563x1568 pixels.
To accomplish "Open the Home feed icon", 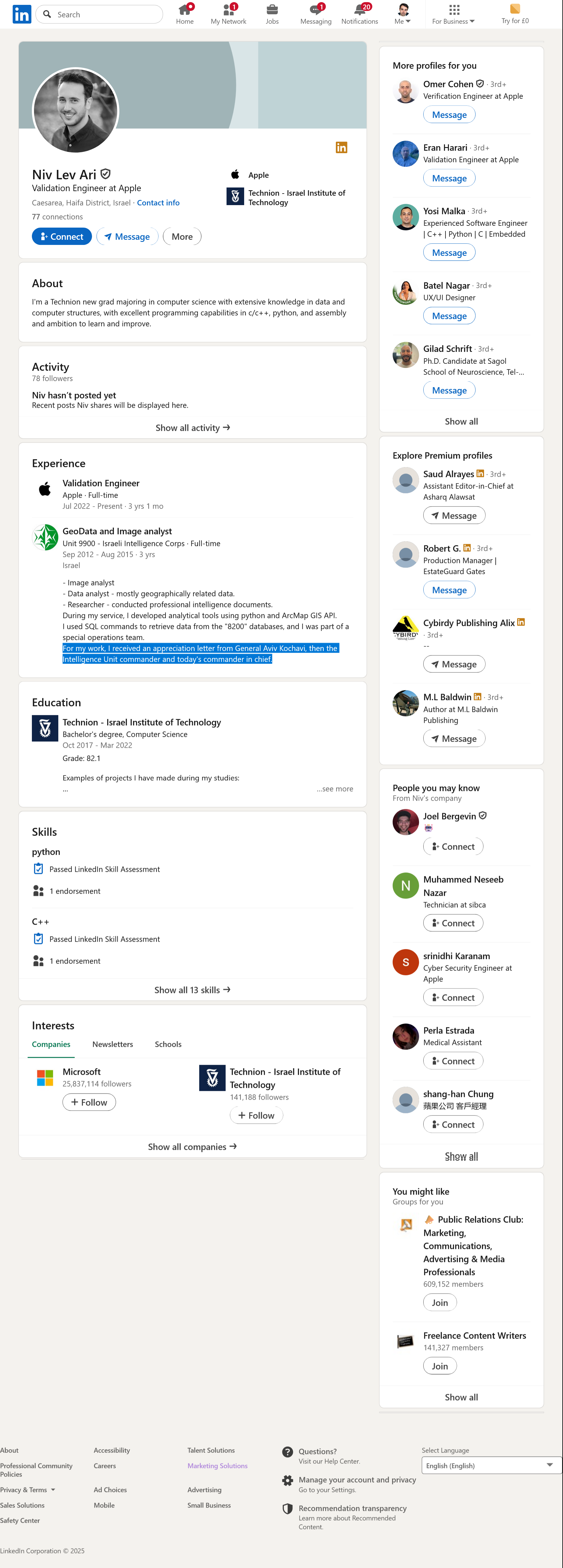I will pos(185,10).
